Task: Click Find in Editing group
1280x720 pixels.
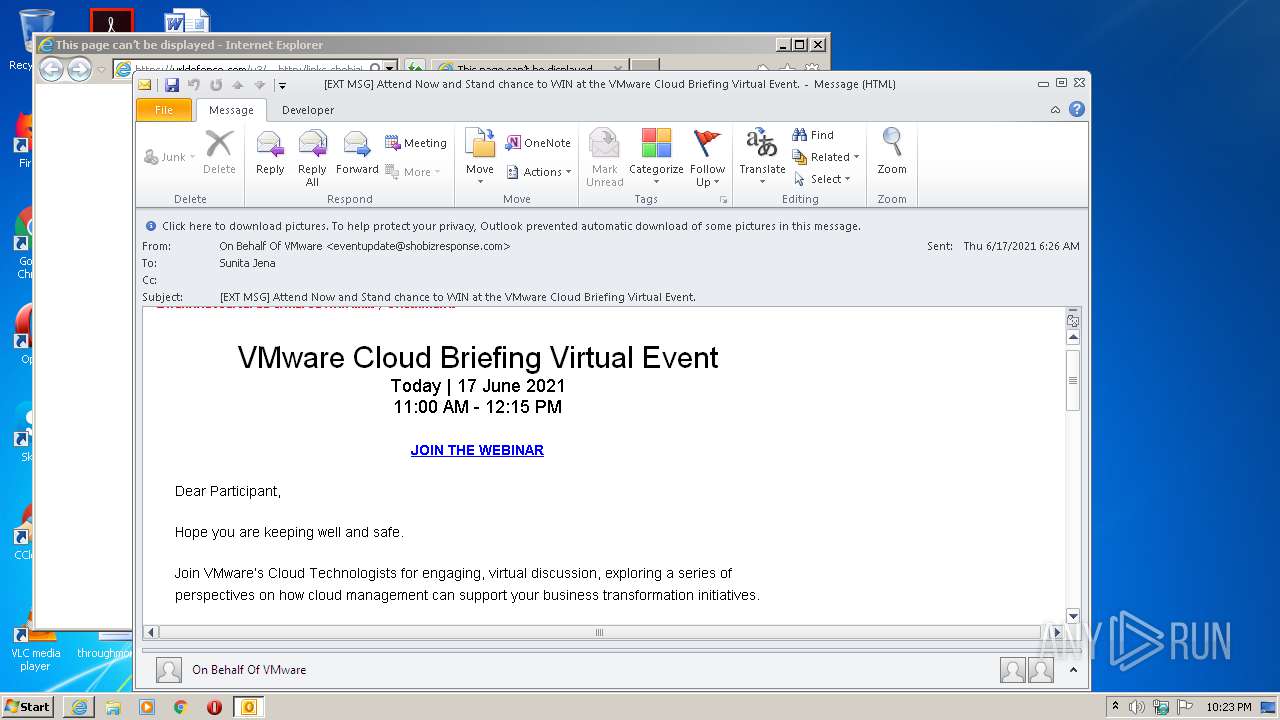Action: (x=813, y=135)
